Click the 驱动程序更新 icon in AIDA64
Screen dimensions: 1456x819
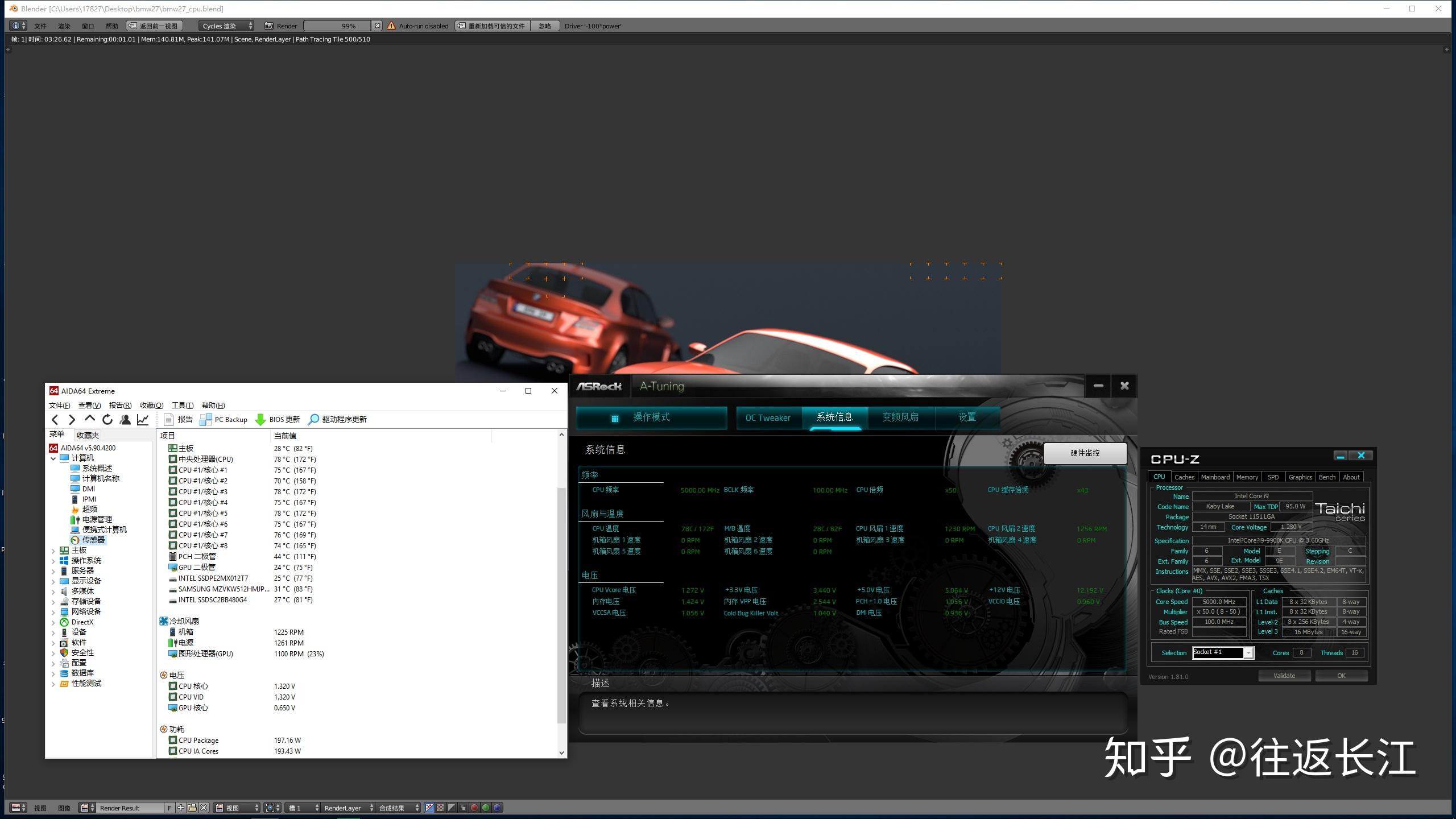pos(314,418)
